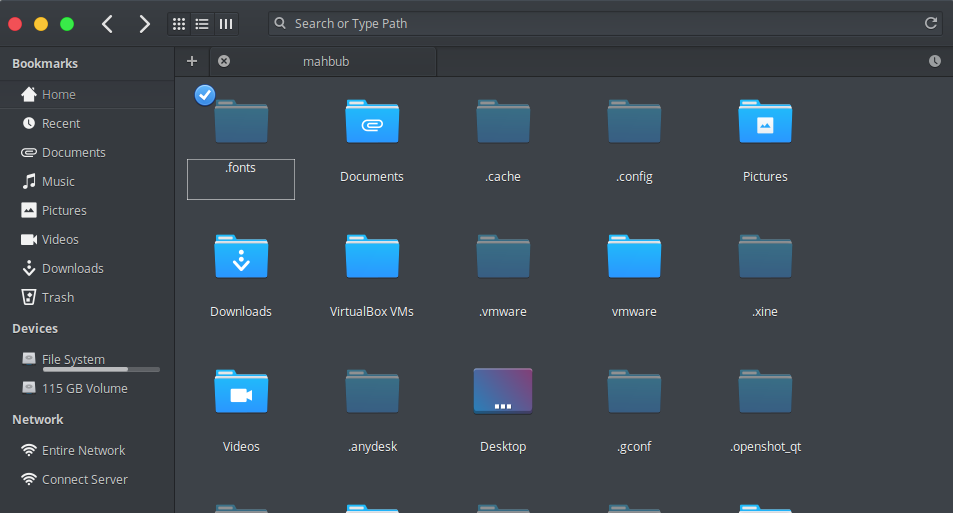Select the .vmware hidden folder icon

click(503, 257)
